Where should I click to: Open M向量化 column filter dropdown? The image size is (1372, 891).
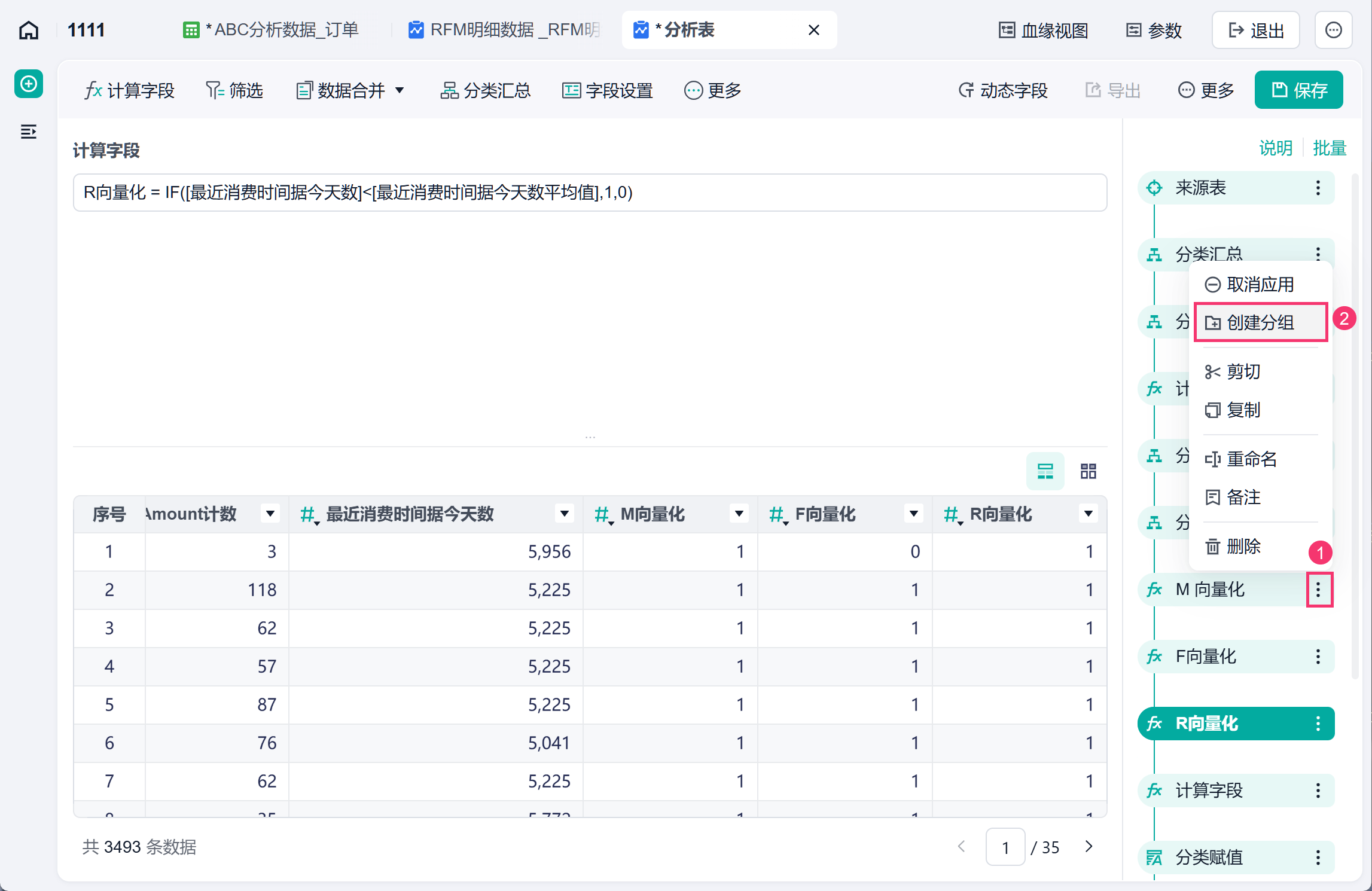tap(739, 514)
